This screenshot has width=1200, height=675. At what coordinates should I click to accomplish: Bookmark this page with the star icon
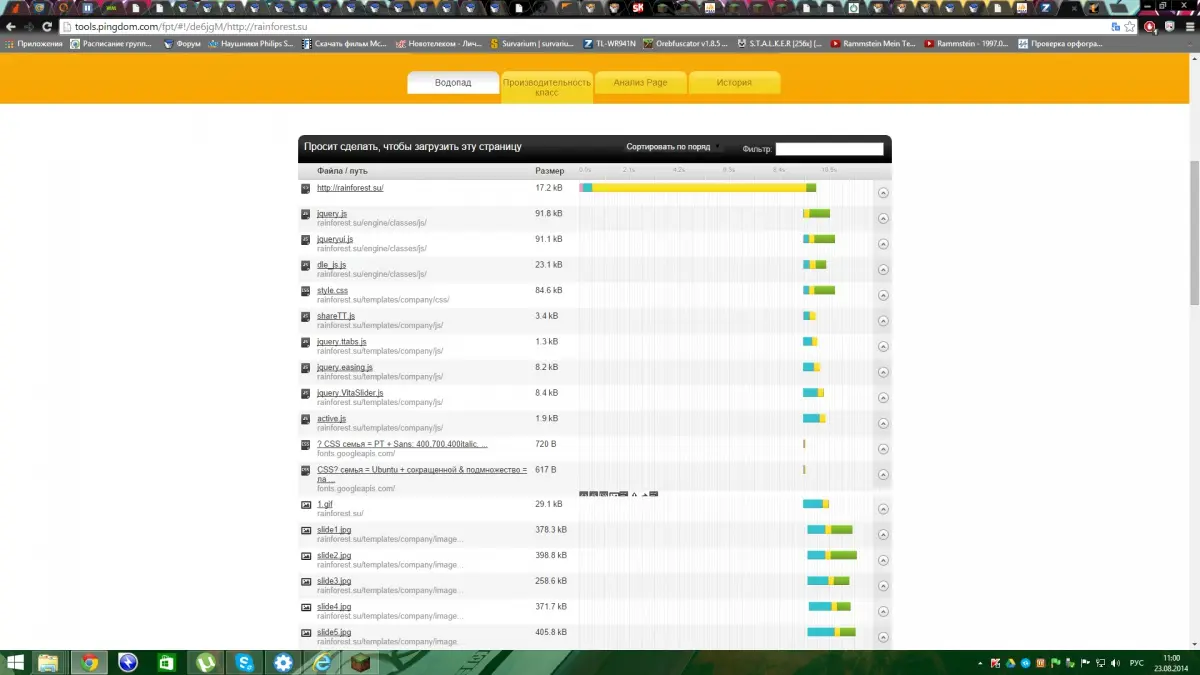[1129, 27]
